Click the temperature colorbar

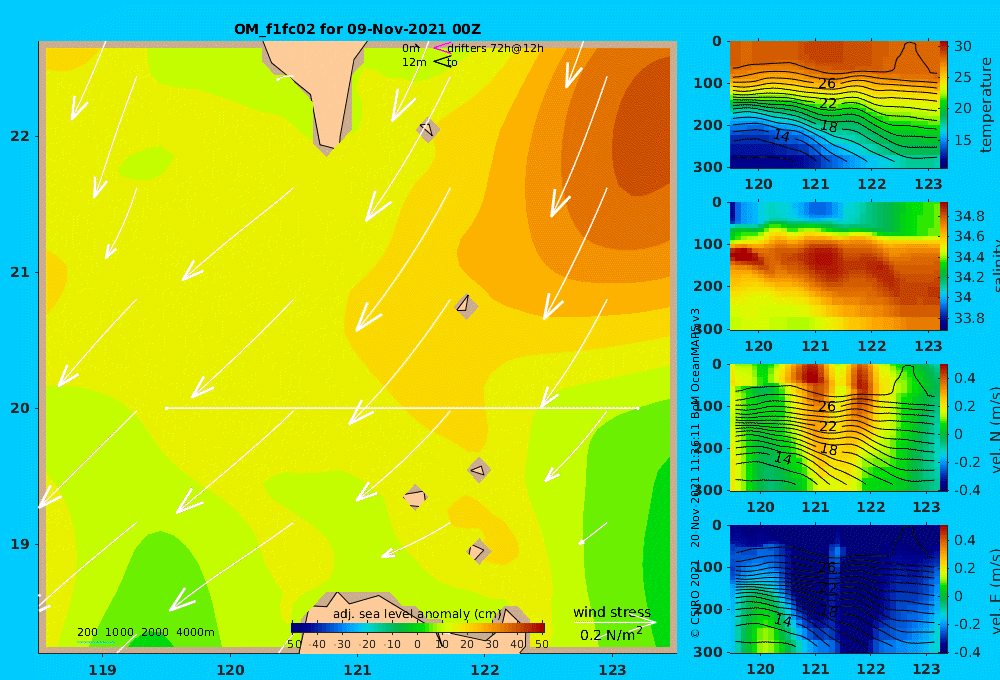pyautogui.click(x=943, y=105)
